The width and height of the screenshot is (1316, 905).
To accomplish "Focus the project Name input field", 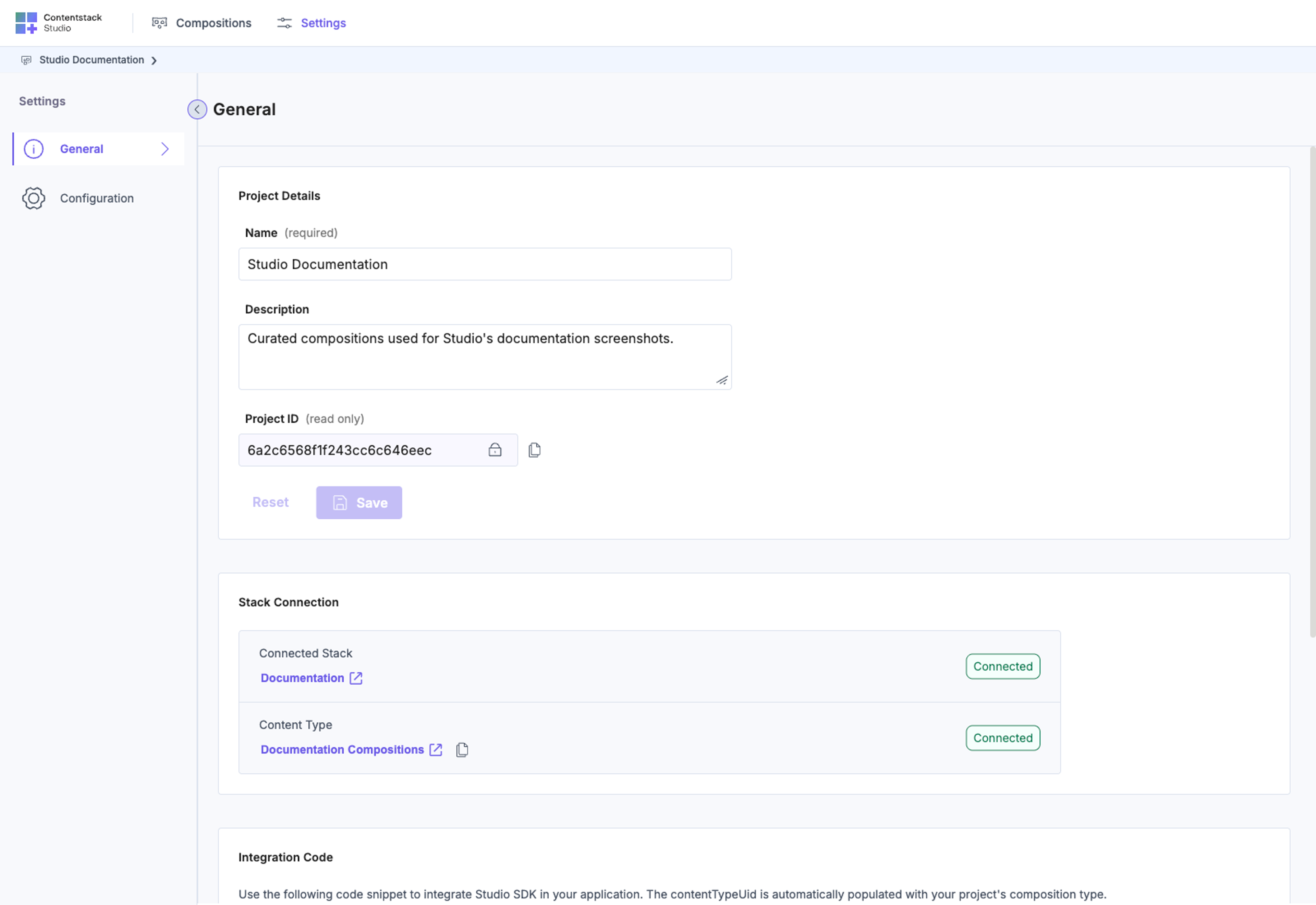I will (485, 264).
